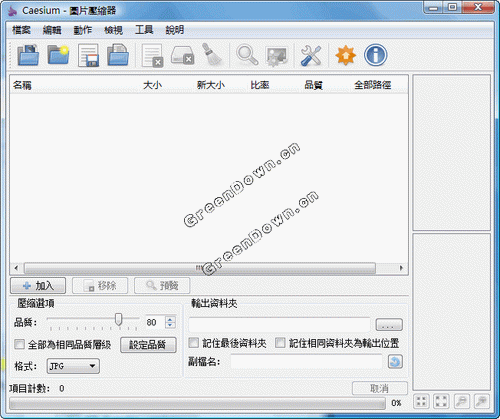Viewport: 500px width, 419px height.
Task: Sort by the 全部路徑 column header
Action: (373, 85)
